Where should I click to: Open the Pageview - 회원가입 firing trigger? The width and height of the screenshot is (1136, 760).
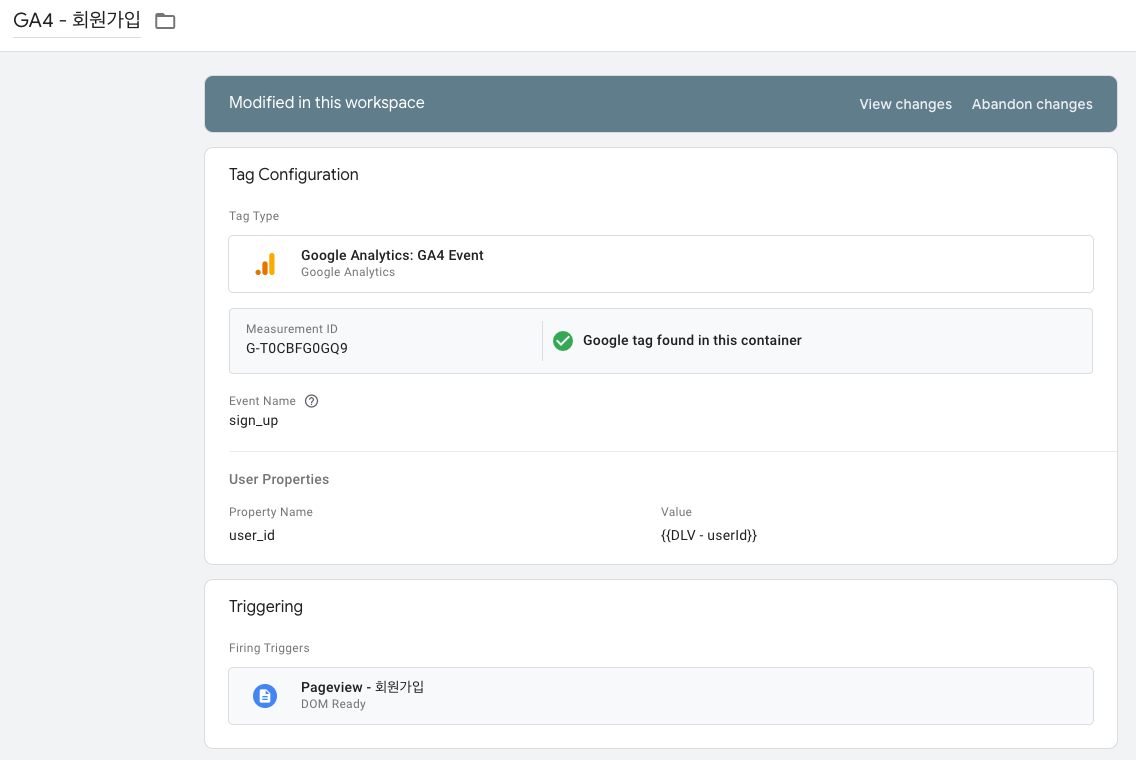coord(661,696)
